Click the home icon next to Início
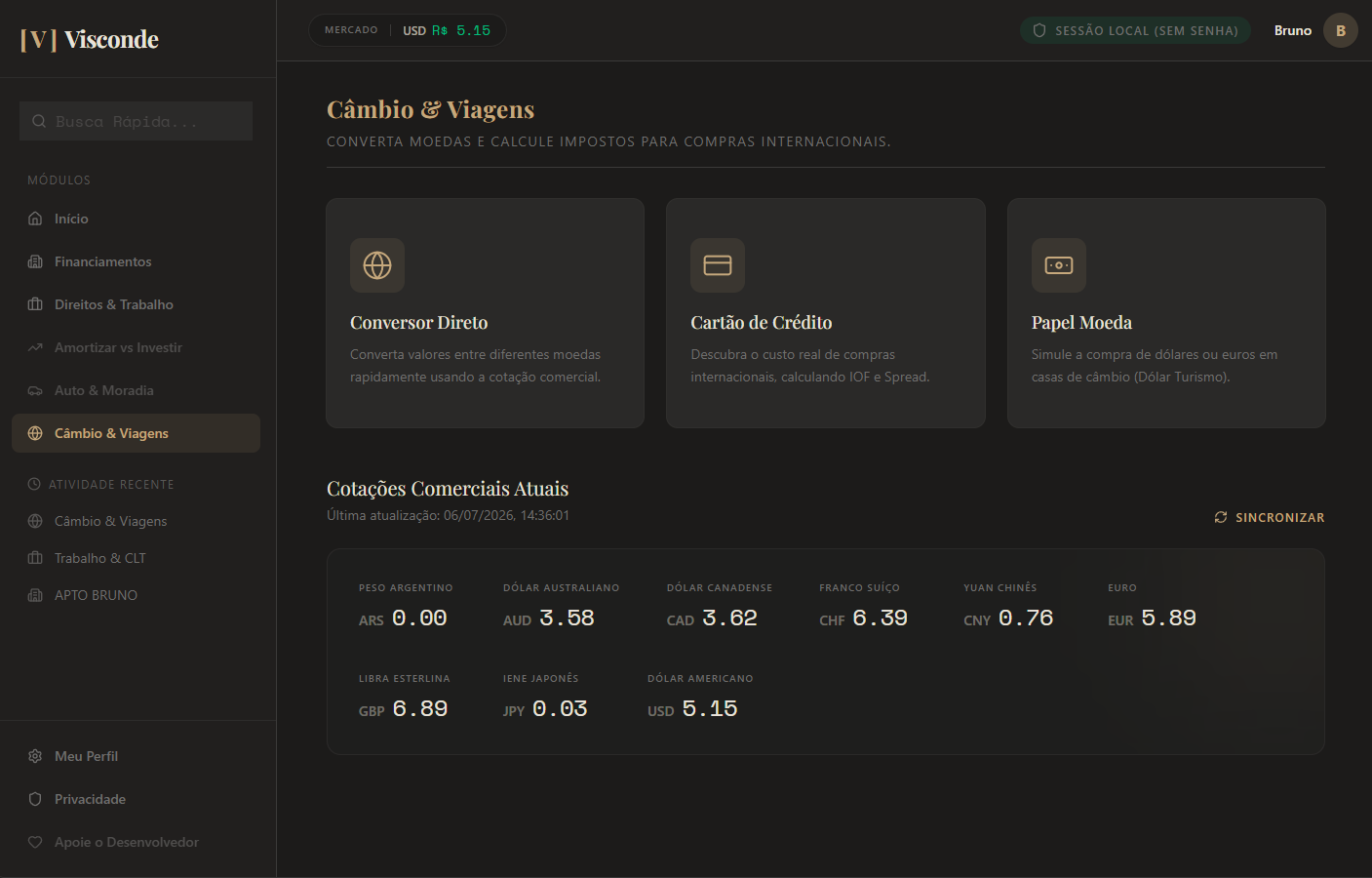 [35, 219]
